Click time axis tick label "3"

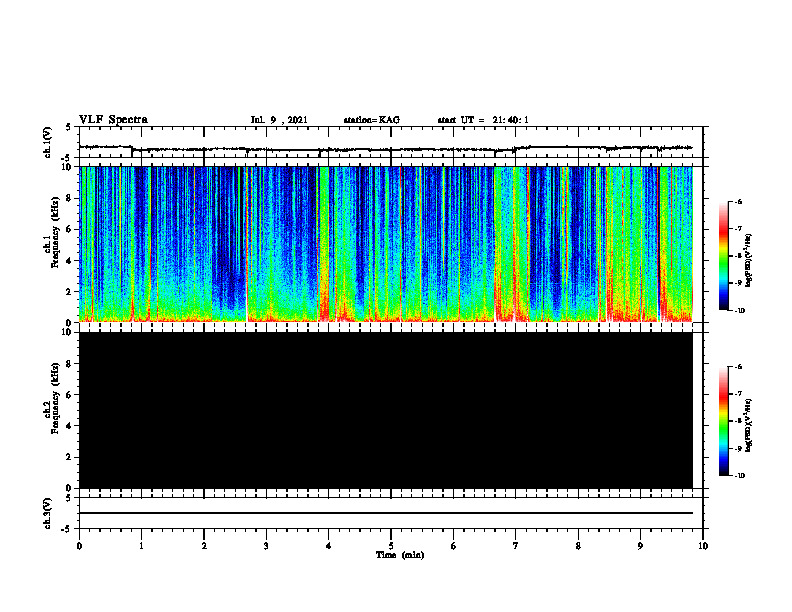coord(266,546)
